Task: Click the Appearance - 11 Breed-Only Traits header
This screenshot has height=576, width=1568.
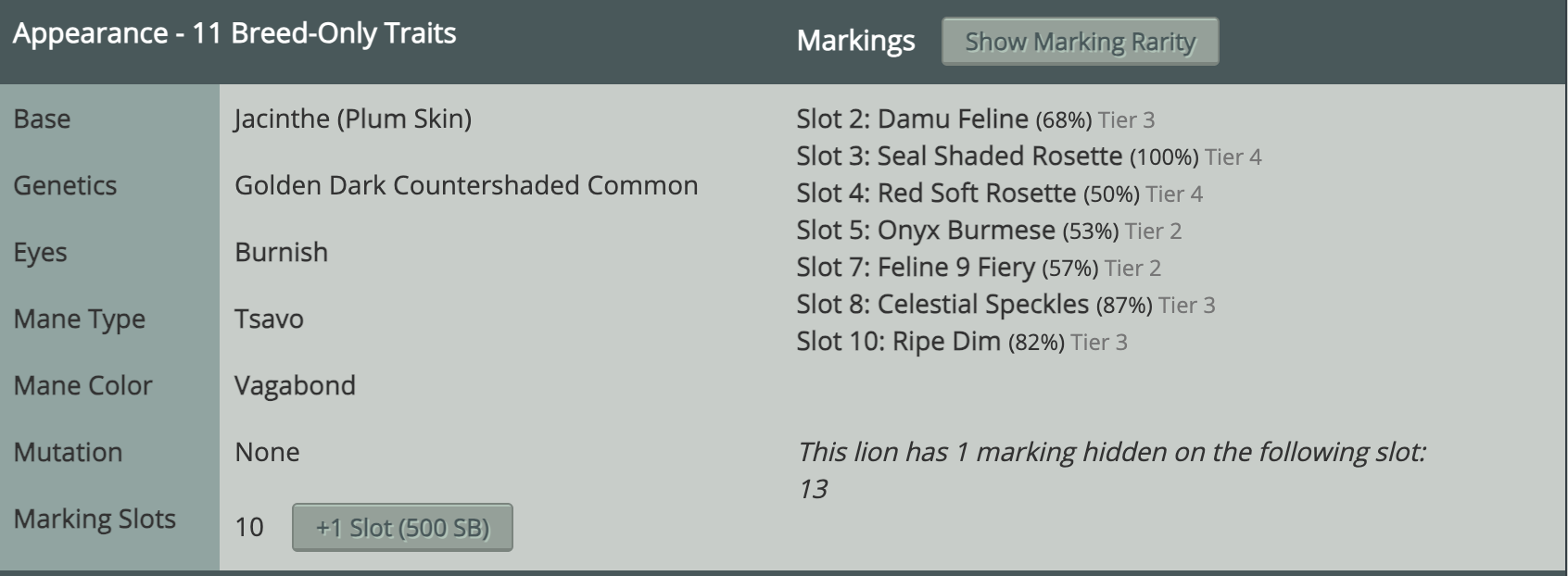Action: point(234,33)
